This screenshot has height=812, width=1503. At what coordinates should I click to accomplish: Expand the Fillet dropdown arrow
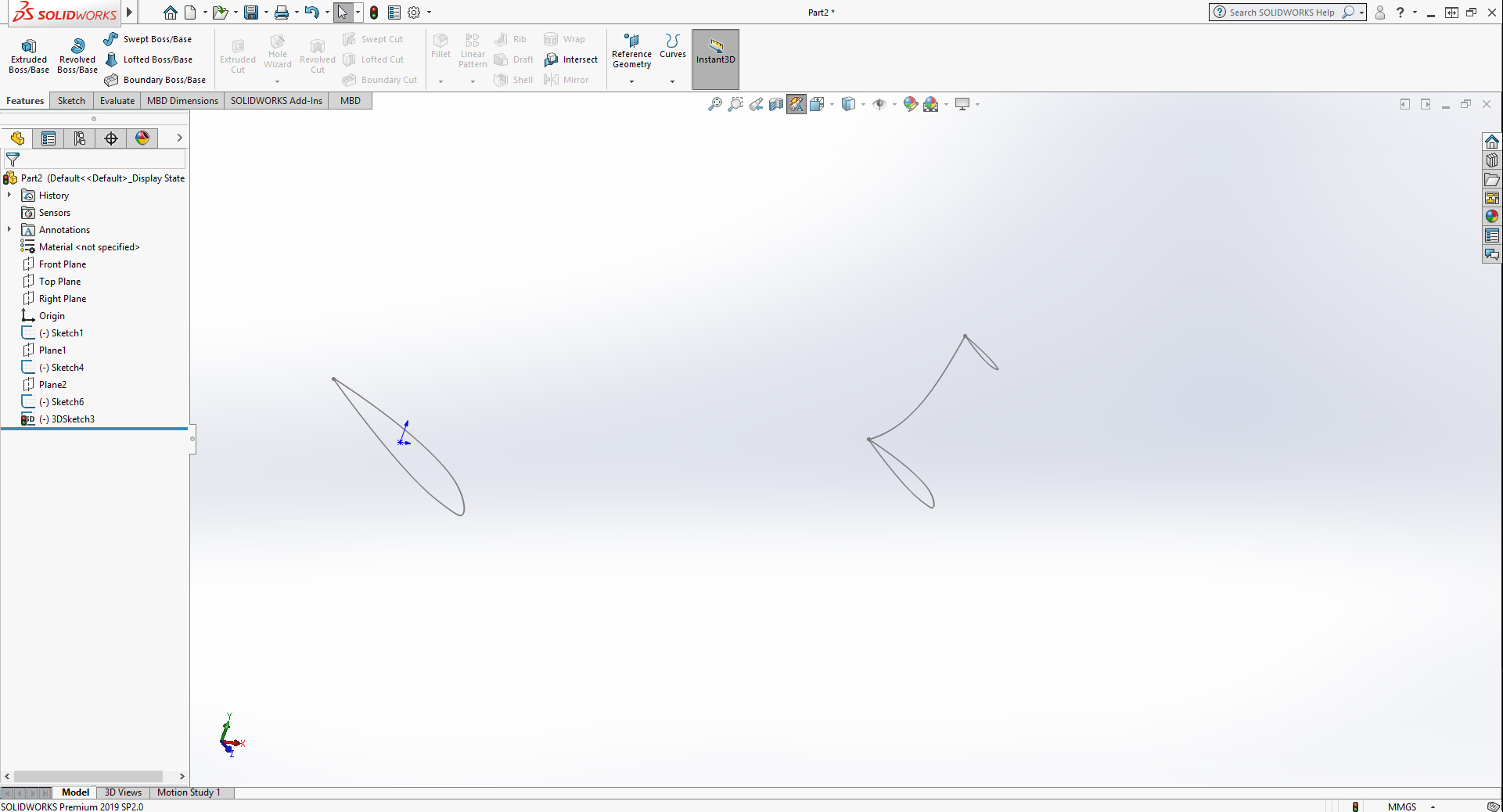pyautogui.click(x=440, y=81)
